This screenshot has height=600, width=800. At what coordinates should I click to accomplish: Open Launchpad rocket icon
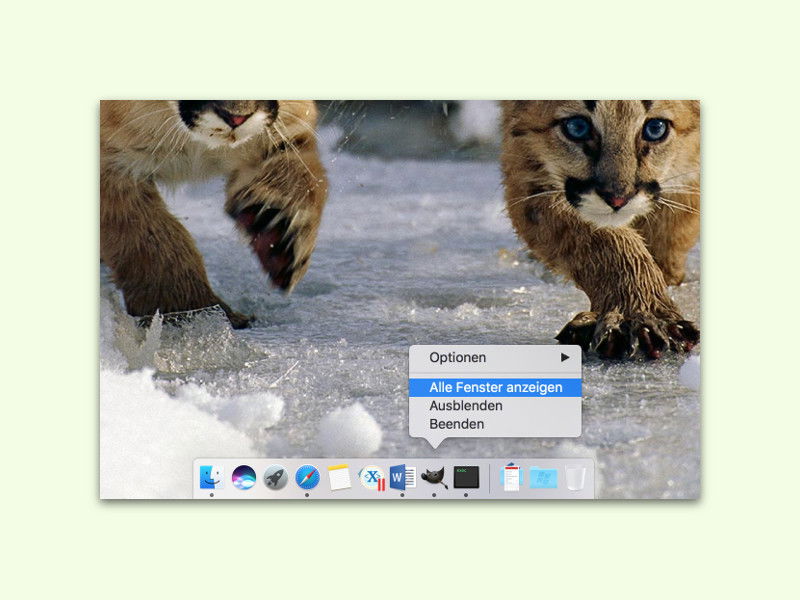pyautogui.click(x=276, y=478)
